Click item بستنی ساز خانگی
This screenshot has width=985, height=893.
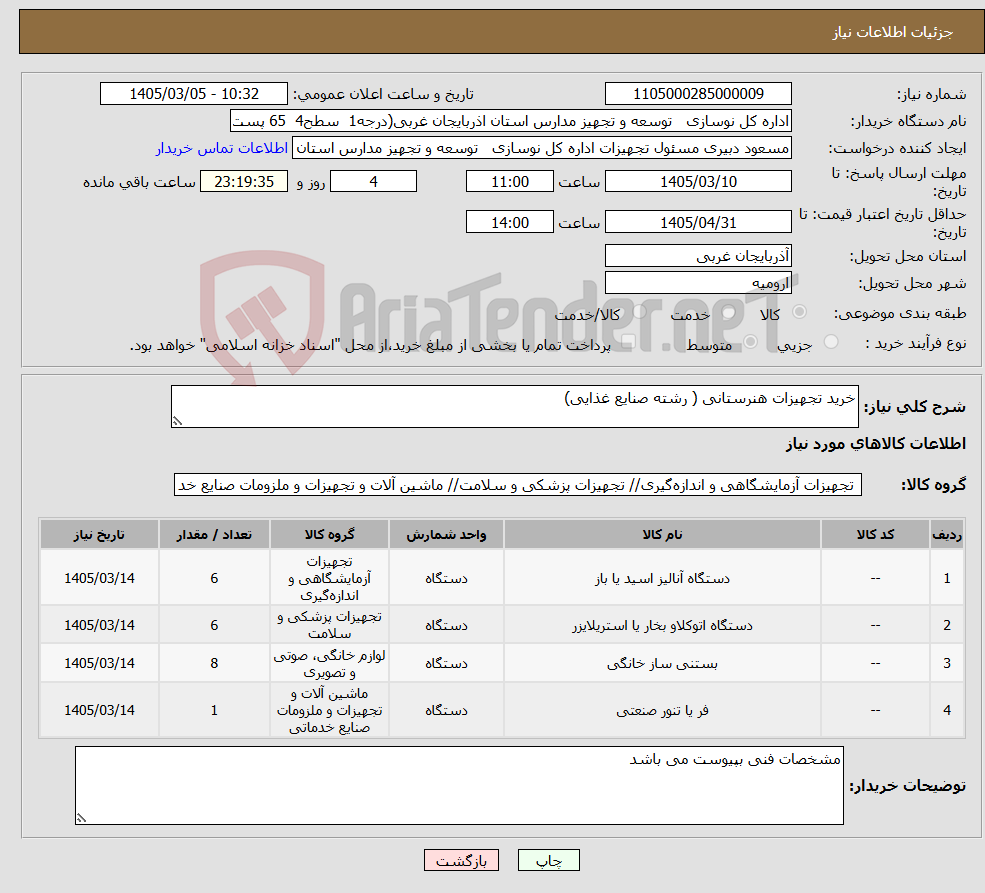point(662,663)
